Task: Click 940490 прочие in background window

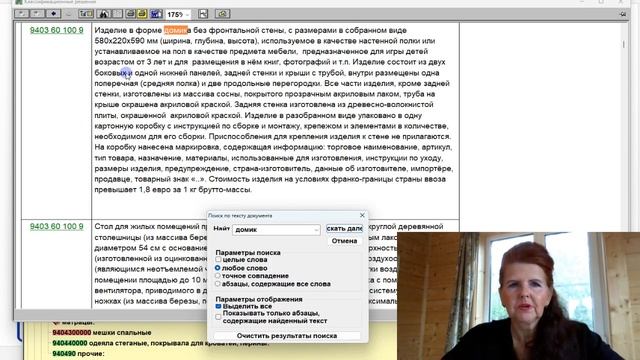Action: (x=78, y=353)
